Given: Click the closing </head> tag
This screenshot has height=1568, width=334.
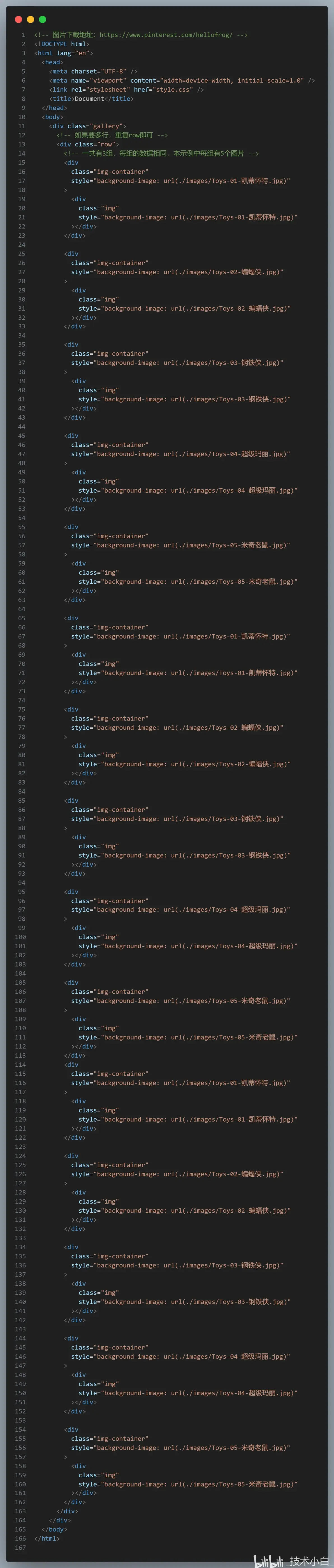Looking at the screenshot, I should (54, 108).
